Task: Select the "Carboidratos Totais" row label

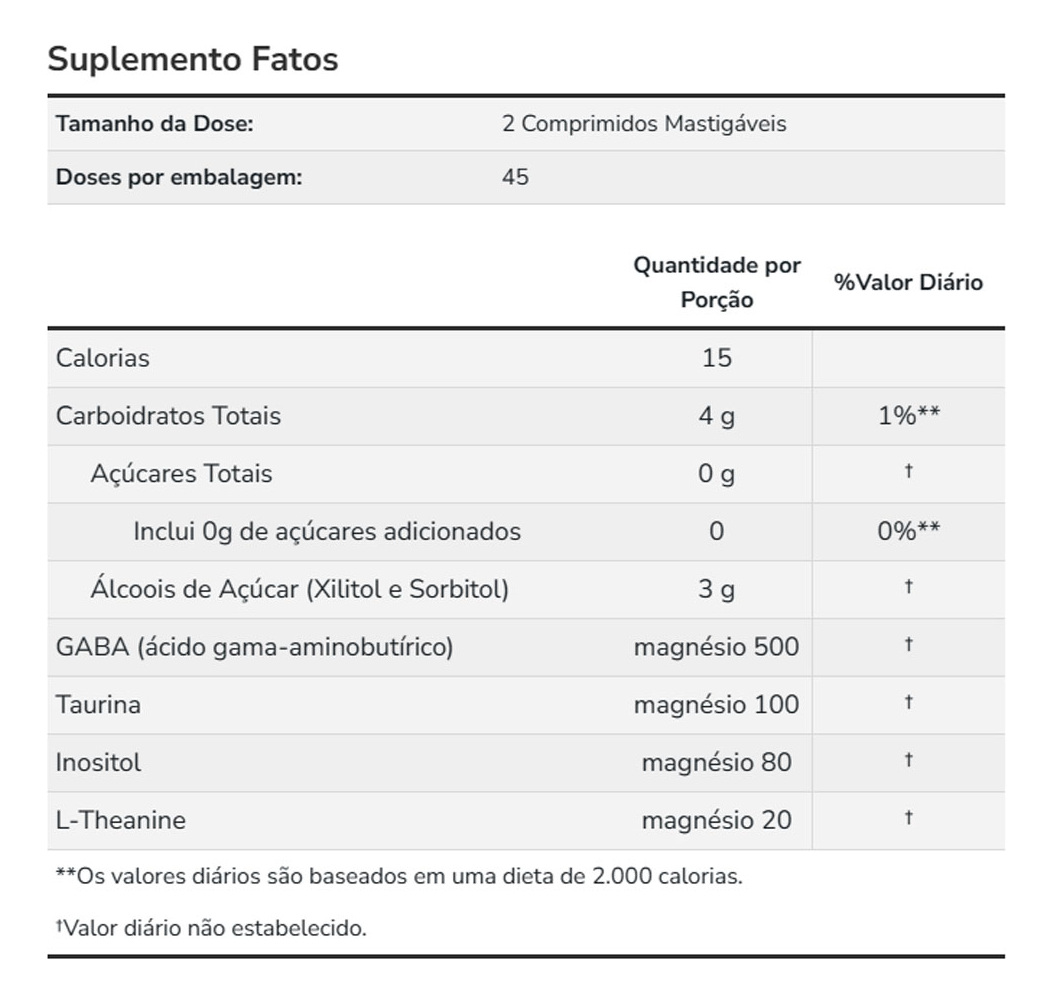Action: (x=169, y=416)
